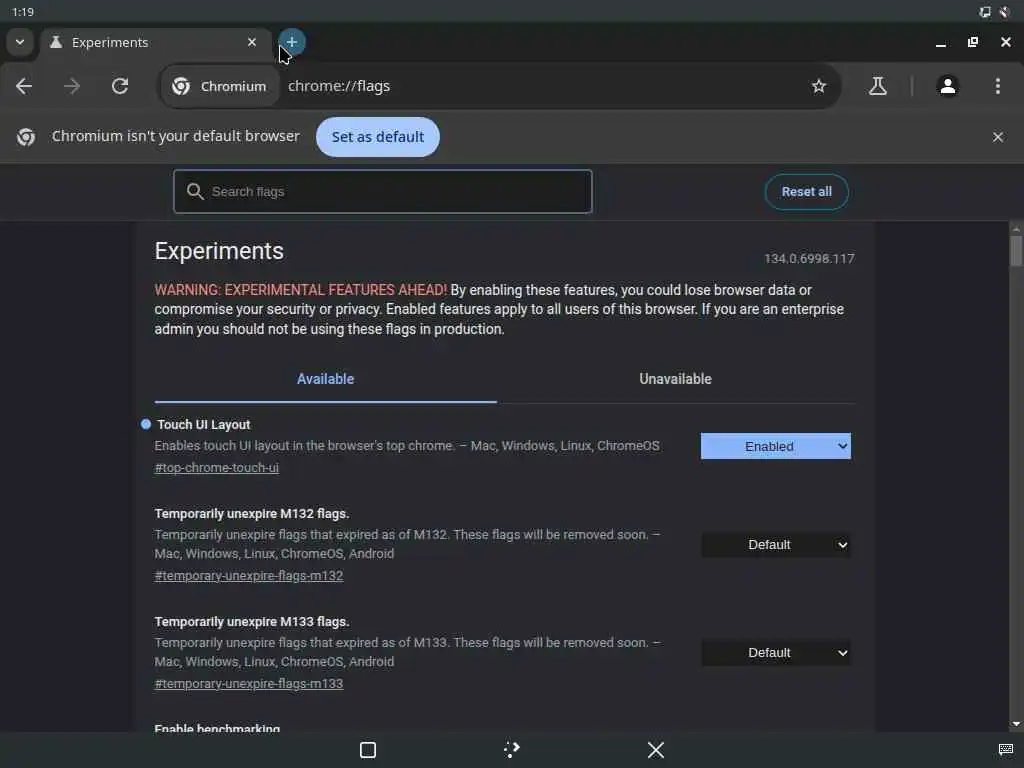
Task: Open the Experiments flask toolbar icon
Action: pyautogui.click(x=878, y=86)
